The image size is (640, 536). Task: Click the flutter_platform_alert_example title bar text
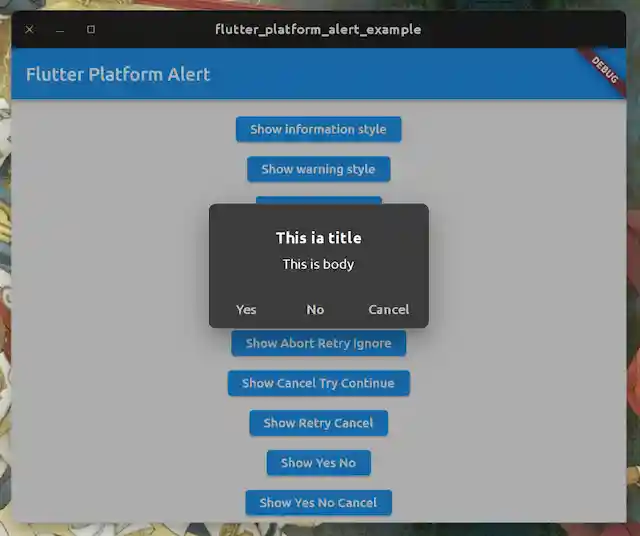click(318, 29)
